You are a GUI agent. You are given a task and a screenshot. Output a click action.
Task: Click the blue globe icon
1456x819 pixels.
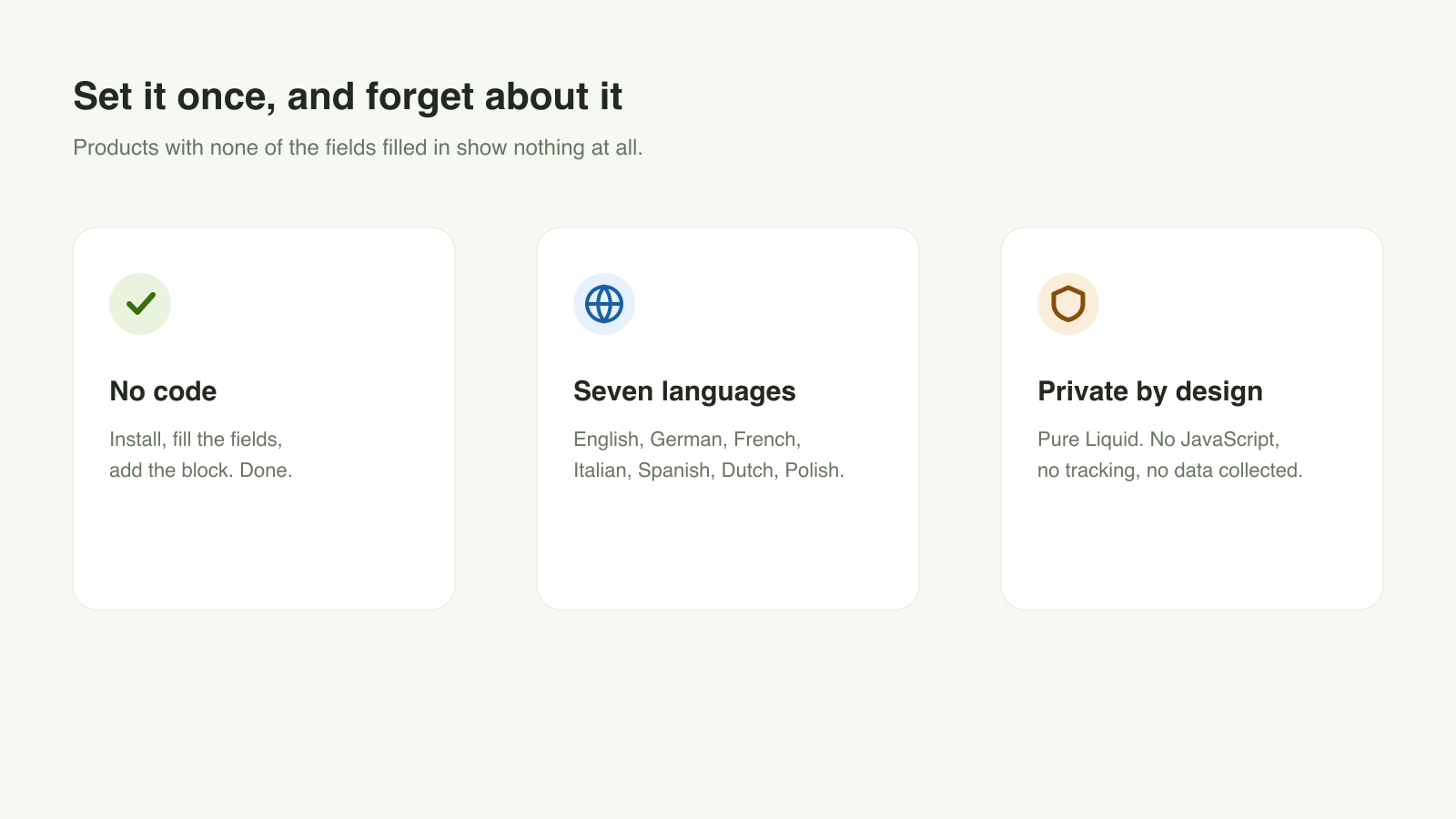(x=604, y=304)
